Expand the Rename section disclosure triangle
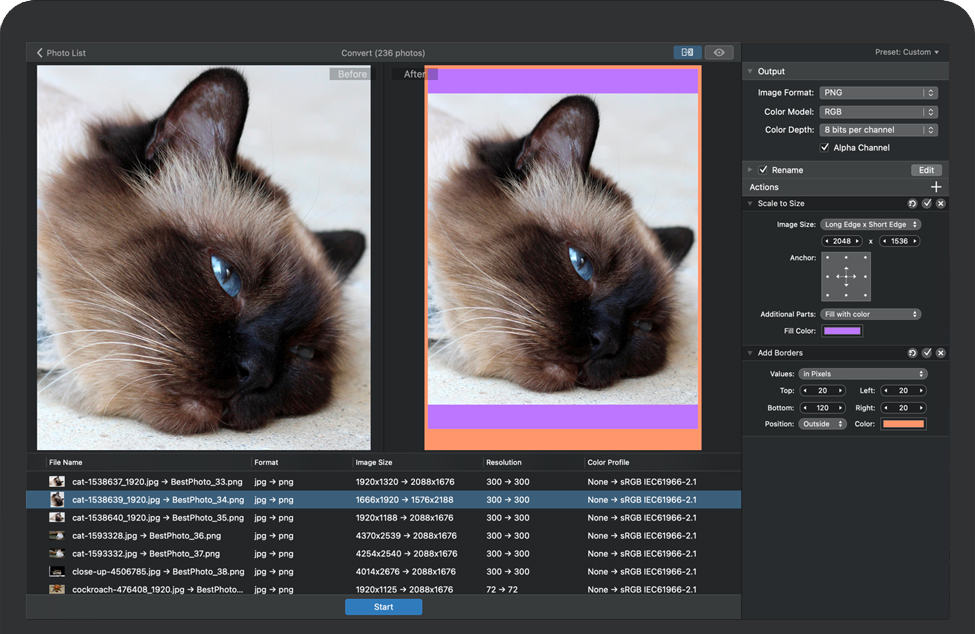The height and width of the screenshot is (634, 975). click(x=751, y=170)
